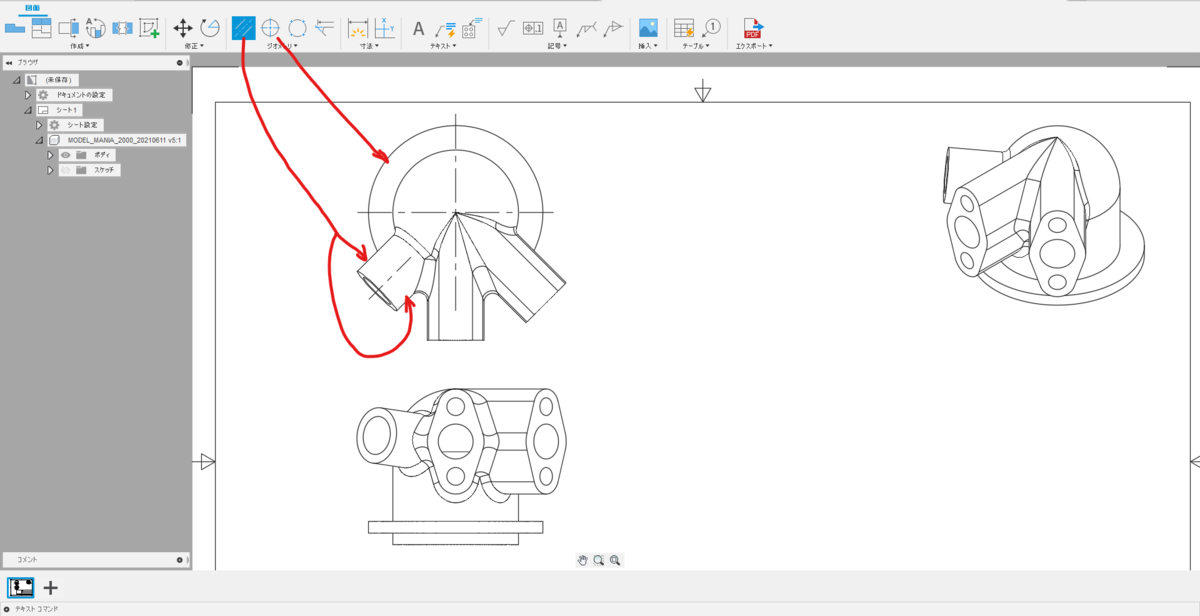Select the Pan hand tool in navigation bar
Viewport: 1200px width, 616px height.
[x=582, y=560]
